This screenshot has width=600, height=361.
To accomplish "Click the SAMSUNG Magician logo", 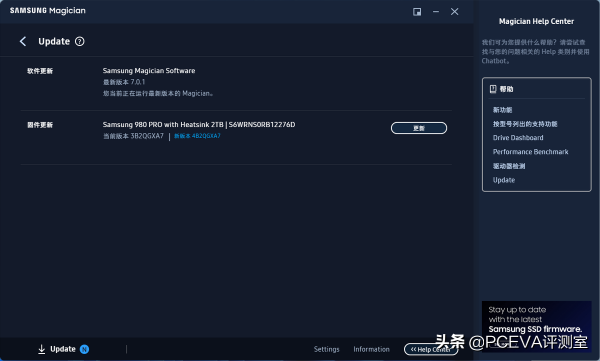I will (48, 11).
